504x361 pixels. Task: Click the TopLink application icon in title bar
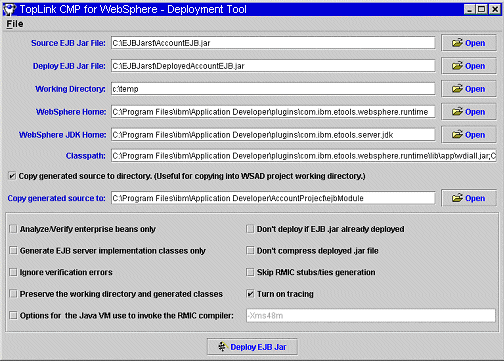10,9
